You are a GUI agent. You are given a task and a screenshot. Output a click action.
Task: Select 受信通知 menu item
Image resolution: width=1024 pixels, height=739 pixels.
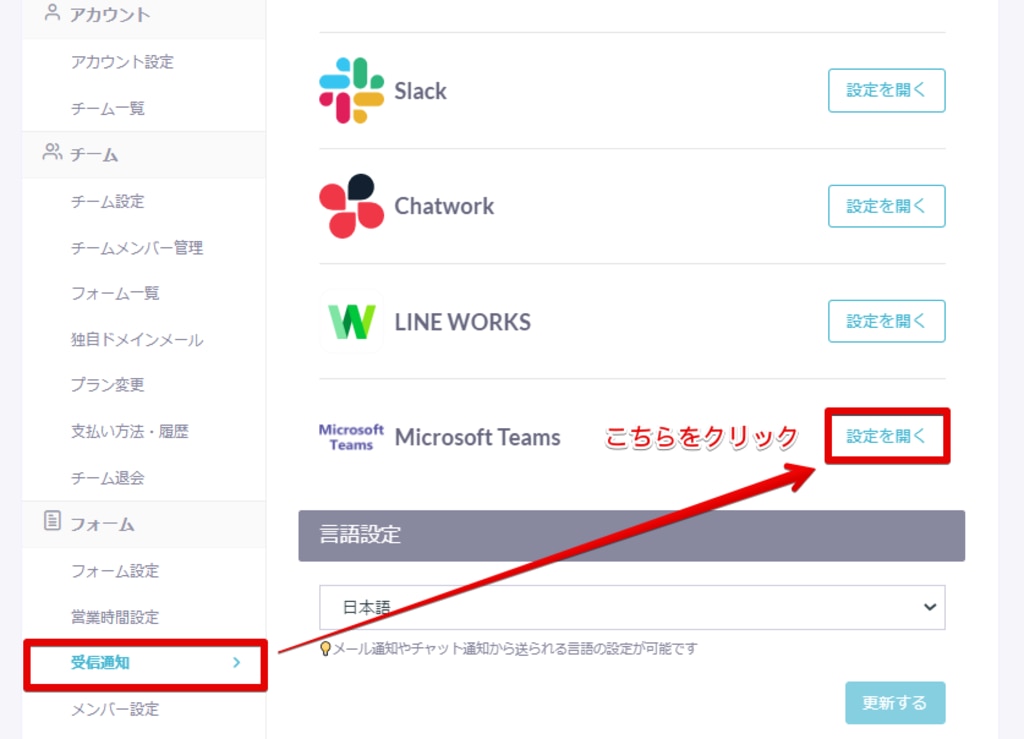point(145,663)
